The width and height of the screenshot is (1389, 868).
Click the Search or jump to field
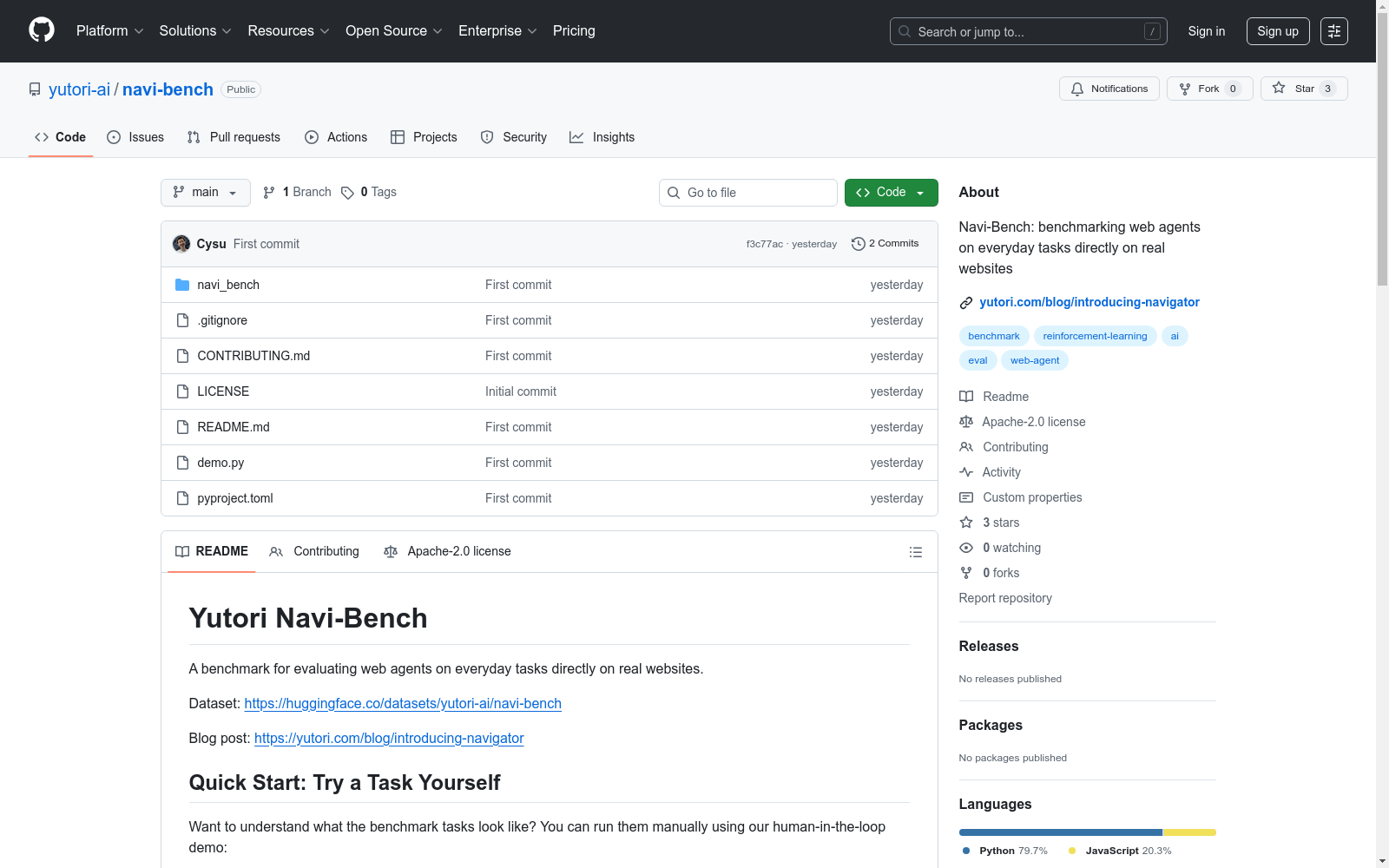(1029, 31)
